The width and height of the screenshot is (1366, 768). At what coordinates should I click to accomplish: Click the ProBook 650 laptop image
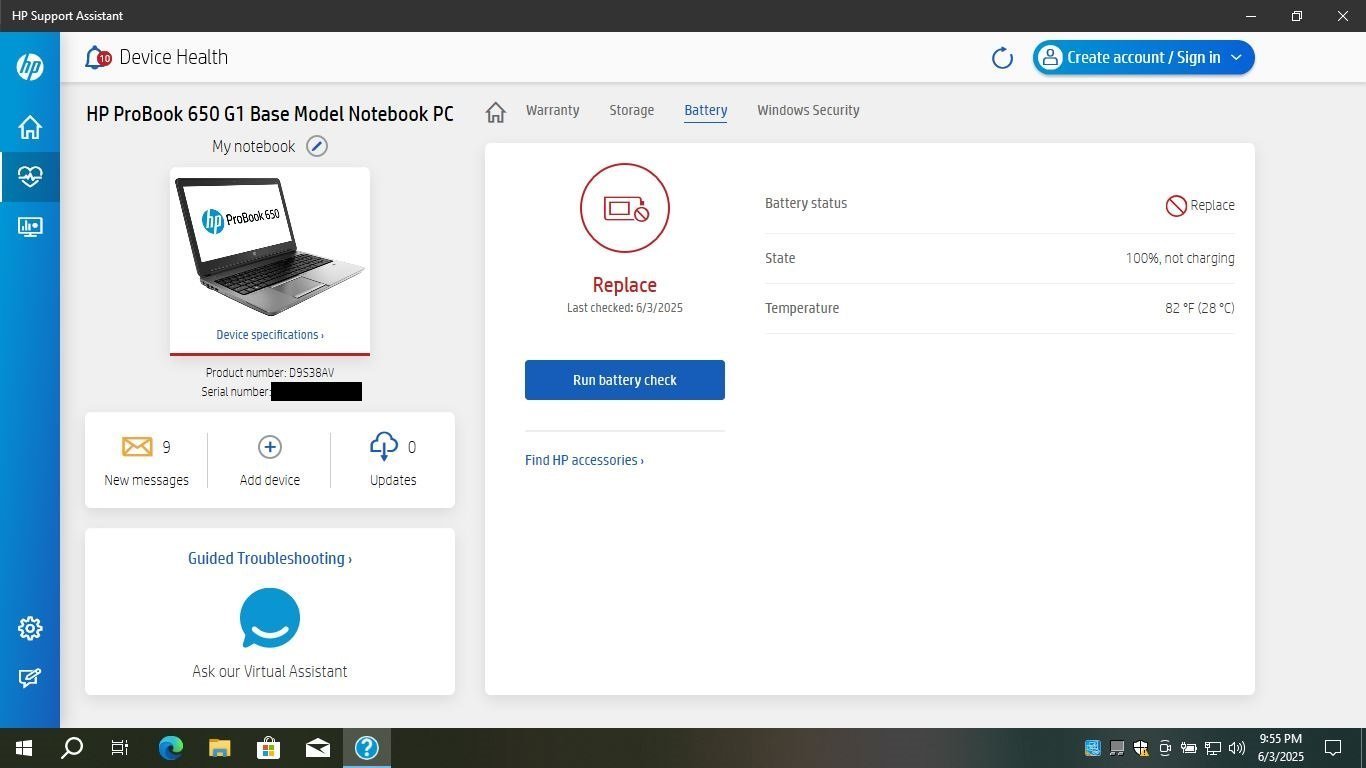(270, 246)
